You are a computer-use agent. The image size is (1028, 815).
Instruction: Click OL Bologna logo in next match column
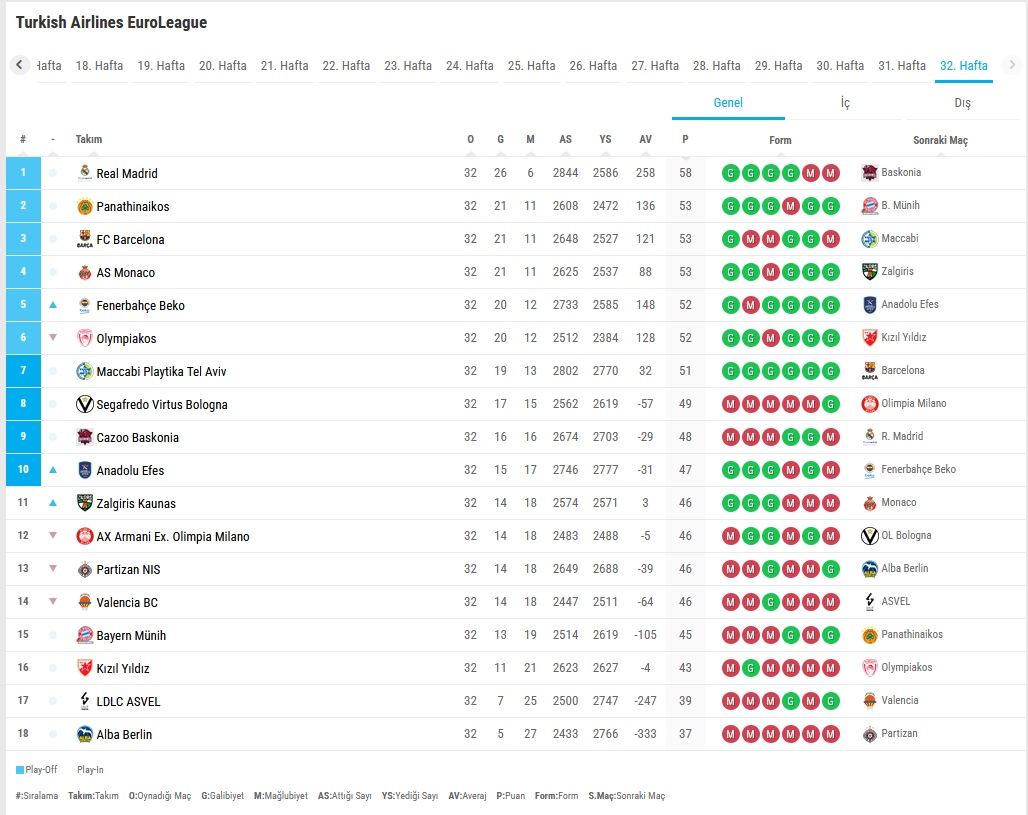pyautogui.click(x=869, y=536)
